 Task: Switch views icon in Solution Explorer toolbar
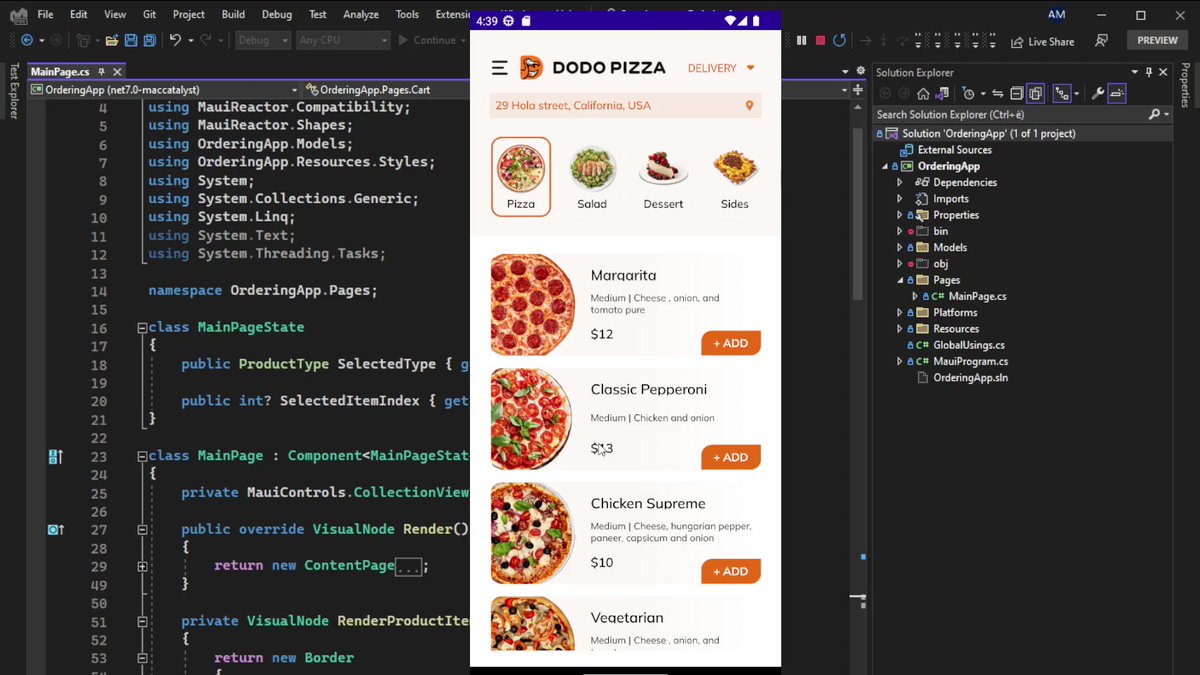click(x=944, y=93)
